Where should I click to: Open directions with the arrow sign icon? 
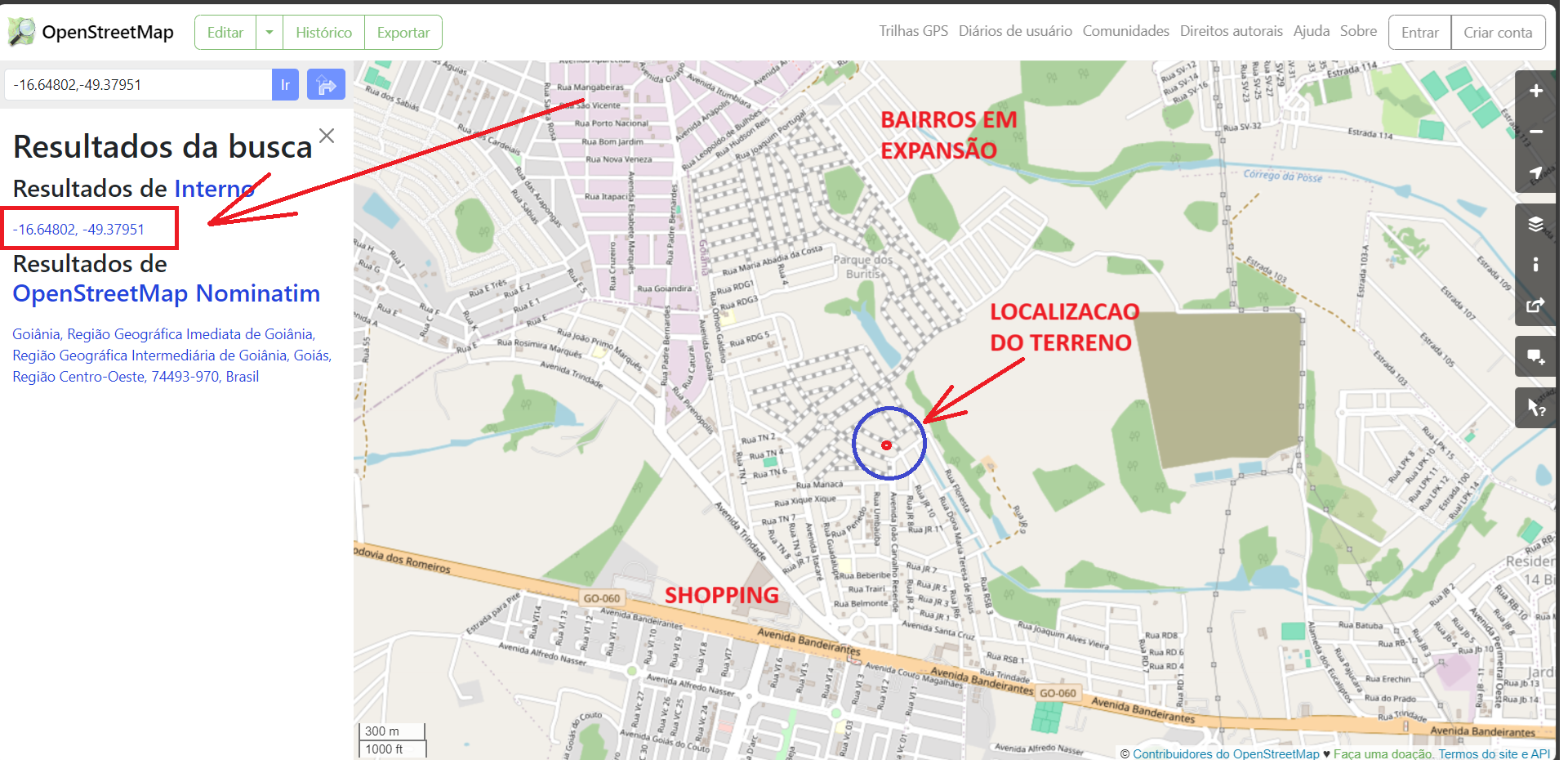[x=326, y=84]
